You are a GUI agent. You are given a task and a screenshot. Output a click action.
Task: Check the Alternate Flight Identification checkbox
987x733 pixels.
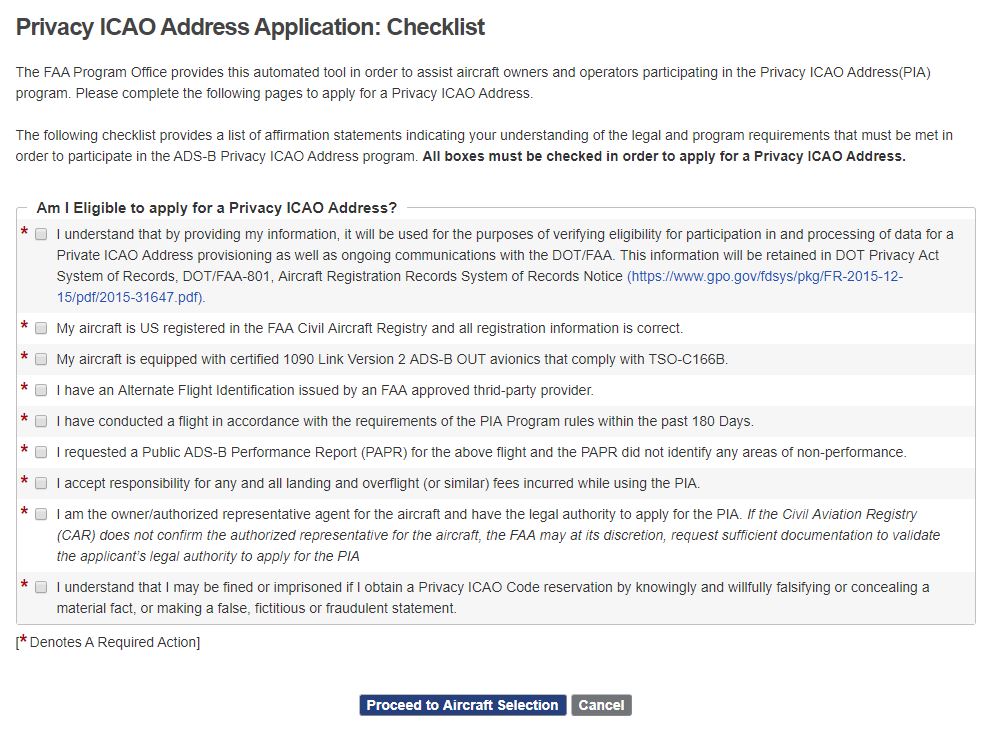coord(41,390)
